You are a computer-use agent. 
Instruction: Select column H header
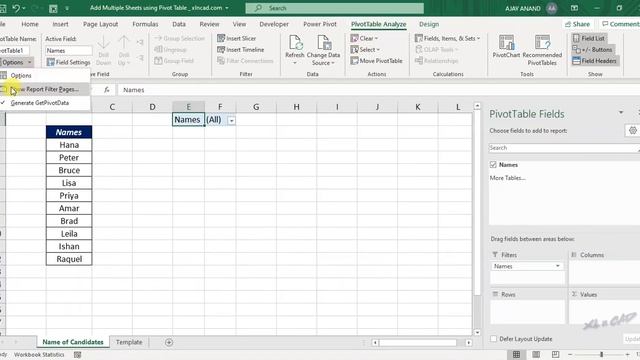click(x=296, y=107)
